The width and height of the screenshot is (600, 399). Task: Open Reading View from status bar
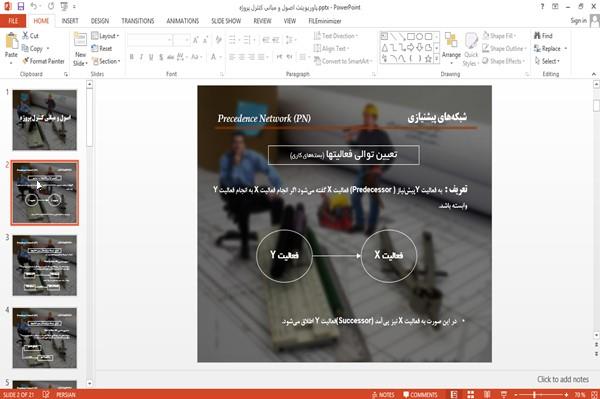[487, 394]
